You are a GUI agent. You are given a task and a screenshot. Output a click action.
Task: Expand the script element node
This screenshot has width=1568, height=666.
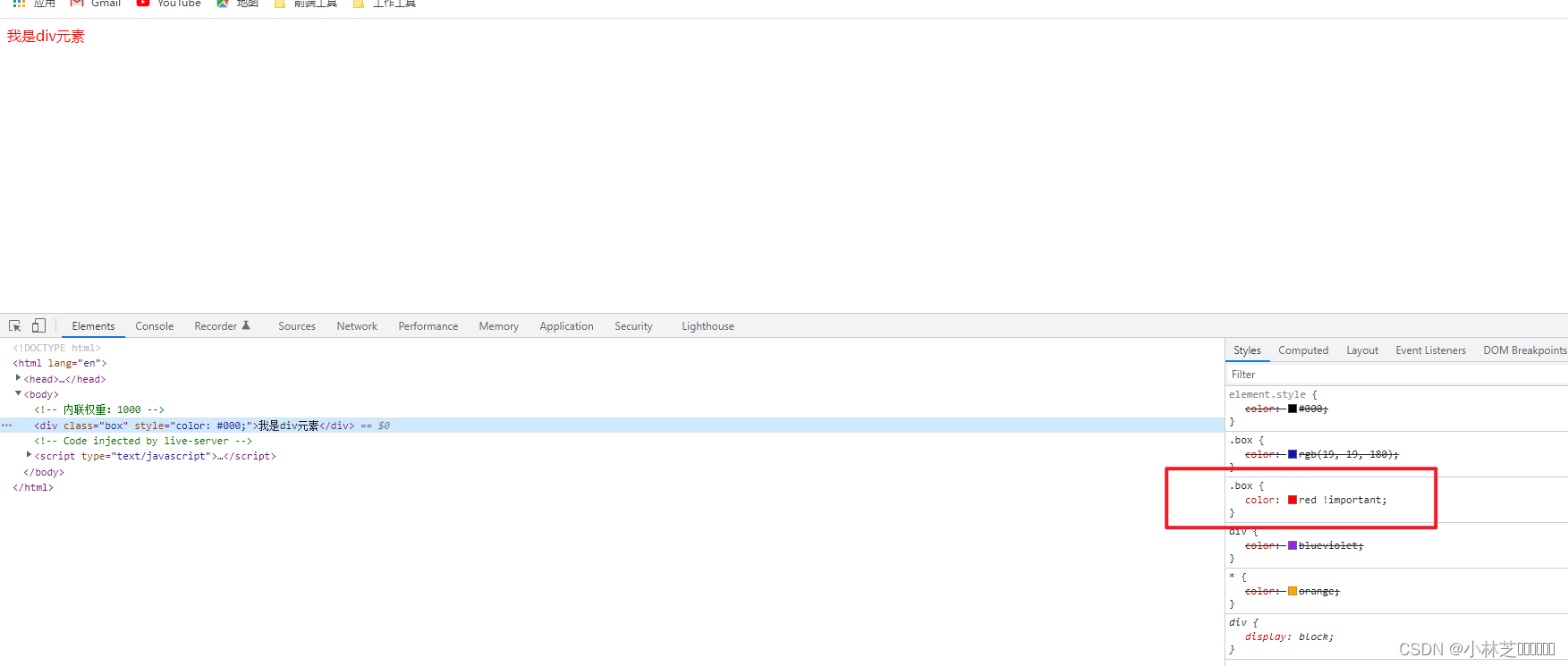29,455
